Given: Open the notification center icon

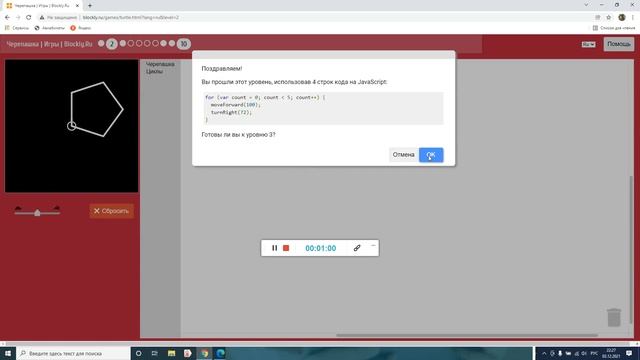Looking at the screenshot, I should (x=629, y=353).
